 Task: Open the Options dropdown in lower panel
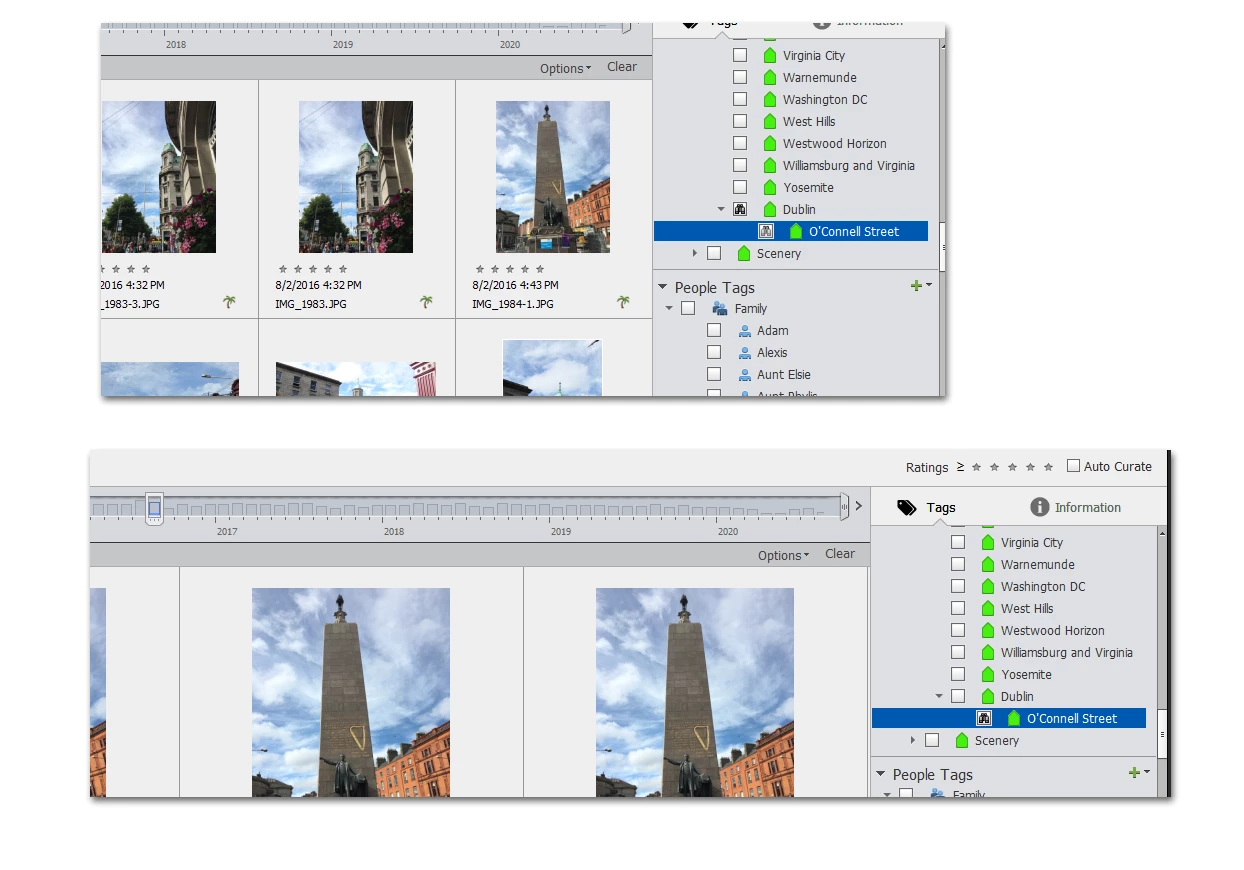[783, 555]
